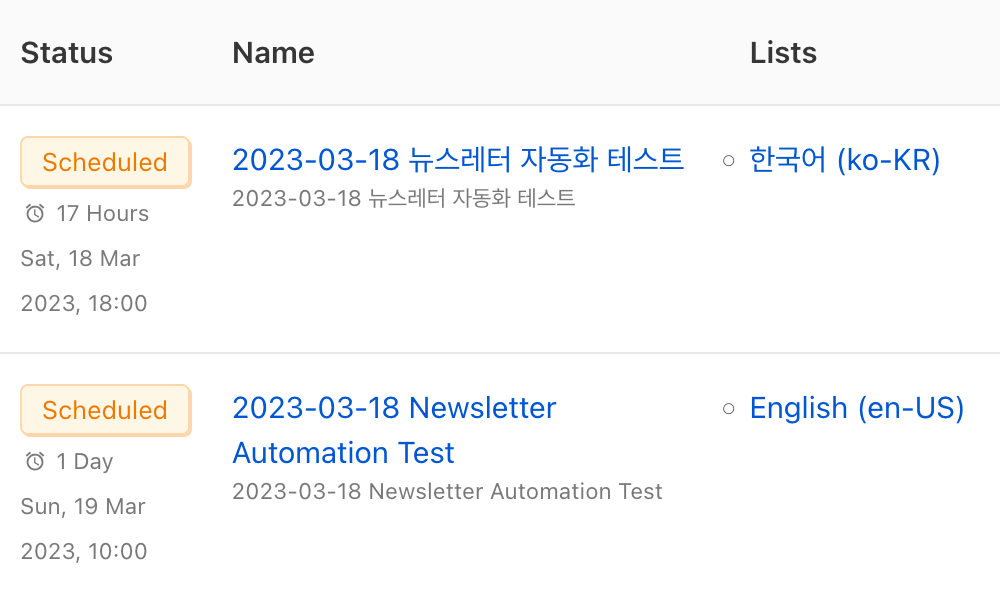Open the 2023-03-18 Newsletter Automation Test campaign link

pyautogui.click(x=394, y=430)
